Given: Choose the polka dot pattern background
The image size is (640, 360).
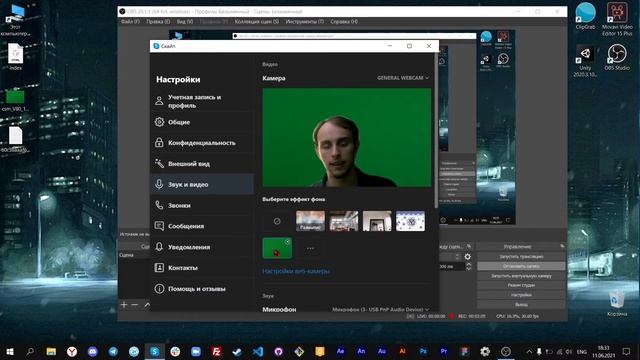Looking at the screenshot, I should pyautogui.click(x=410, y=221).
